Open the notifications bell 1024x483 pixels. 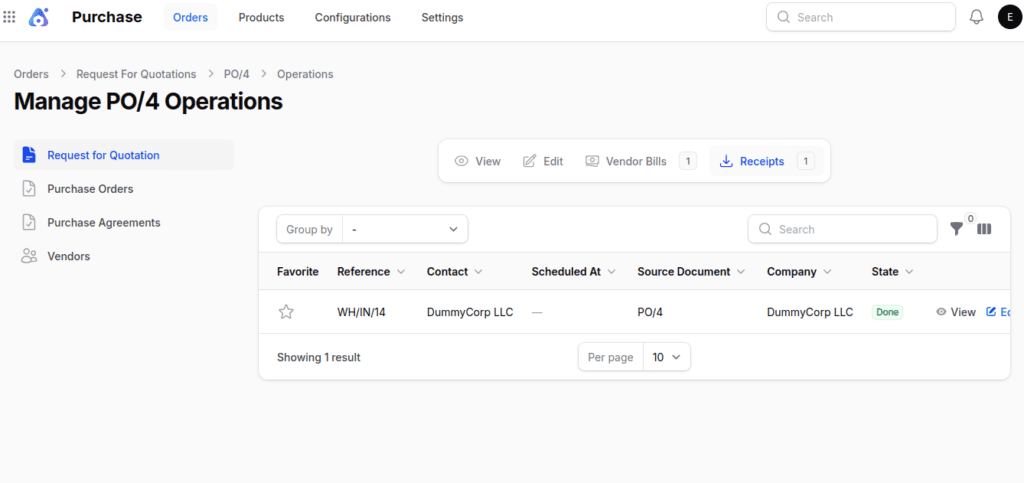click(x=976, y=17)
